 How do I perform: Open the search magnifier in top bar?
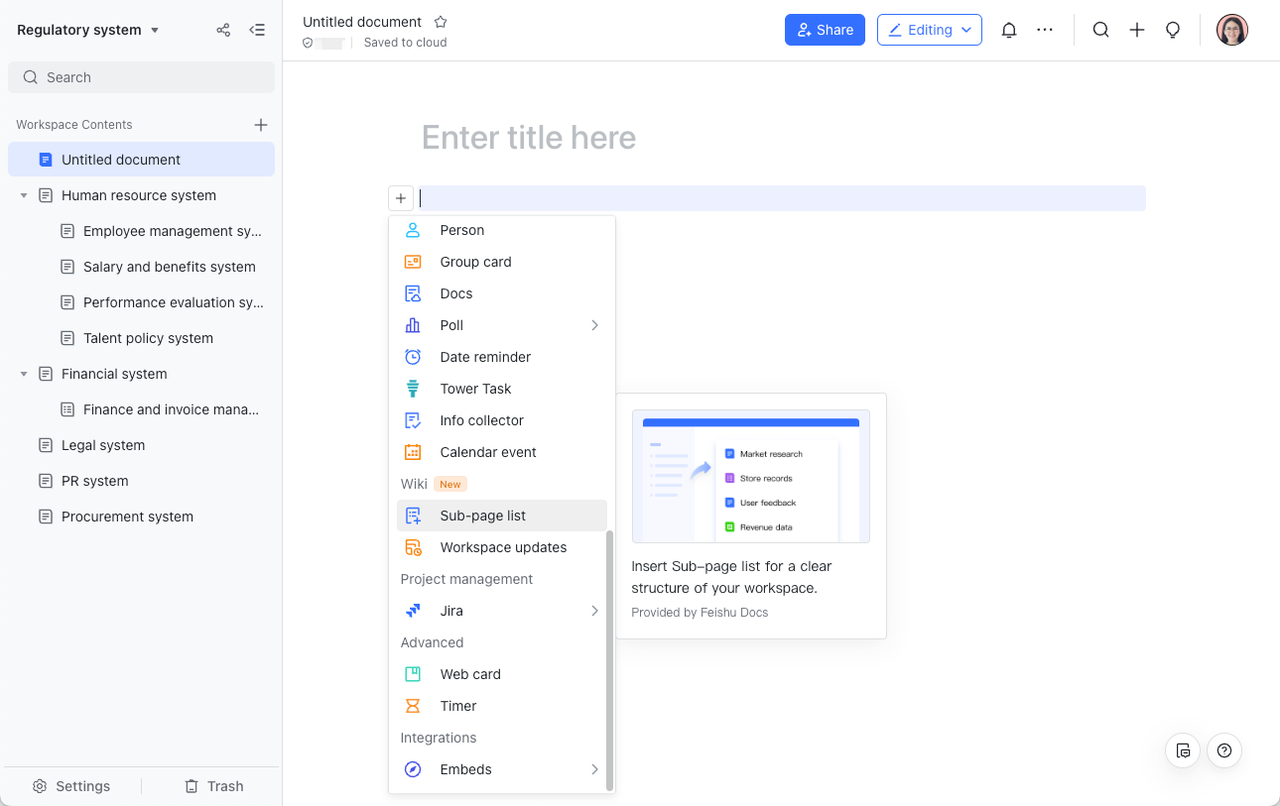1100,30
